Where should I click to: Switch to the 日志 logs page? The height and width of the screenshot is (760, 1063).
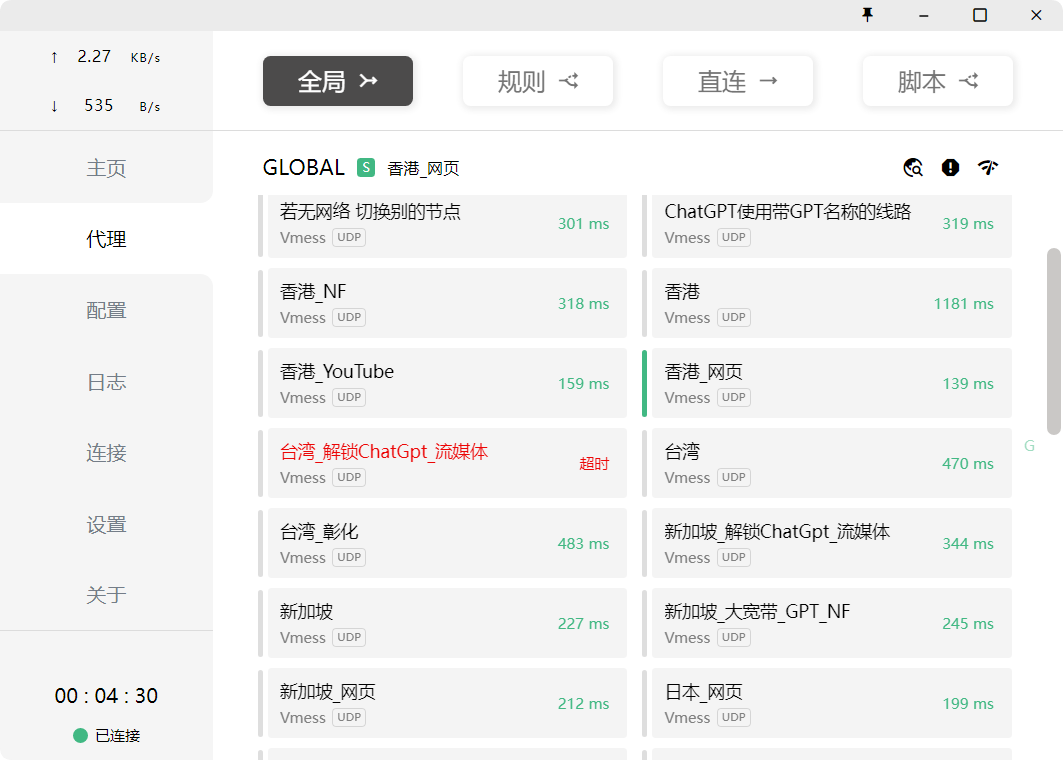pyautogui.click(x=106, y=382)
